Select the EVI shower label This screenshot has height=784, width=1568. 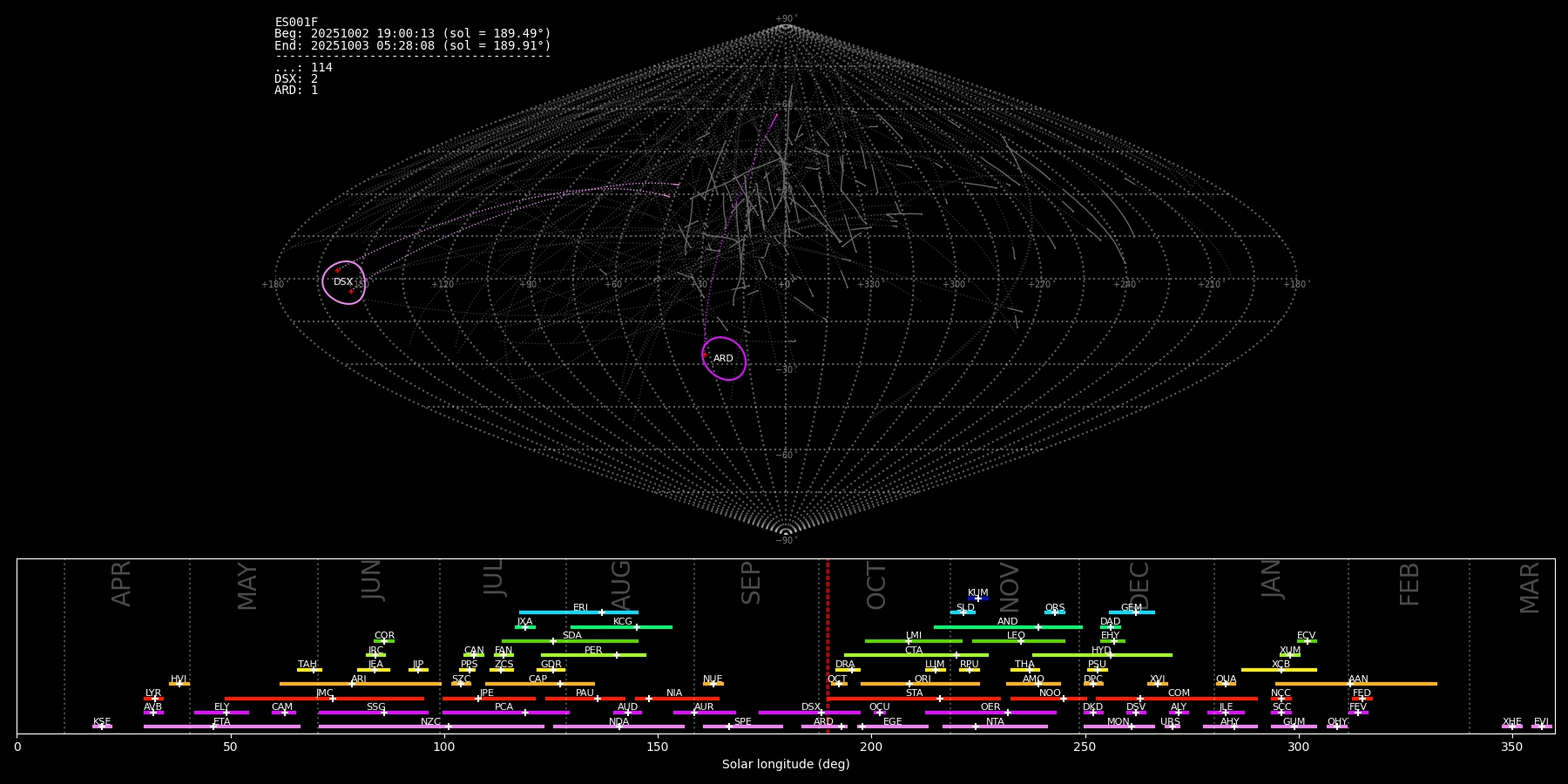point(1541,722)
